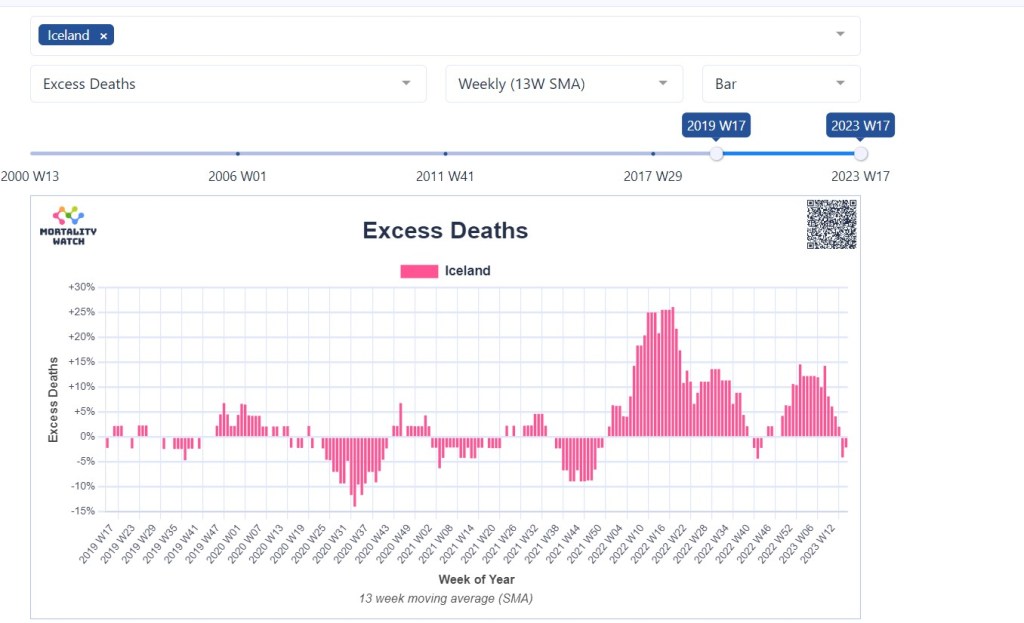Viewport: 1024px width, 623px height.
Task: Click the Excess Deaths chart title
Action: (445, 231)
